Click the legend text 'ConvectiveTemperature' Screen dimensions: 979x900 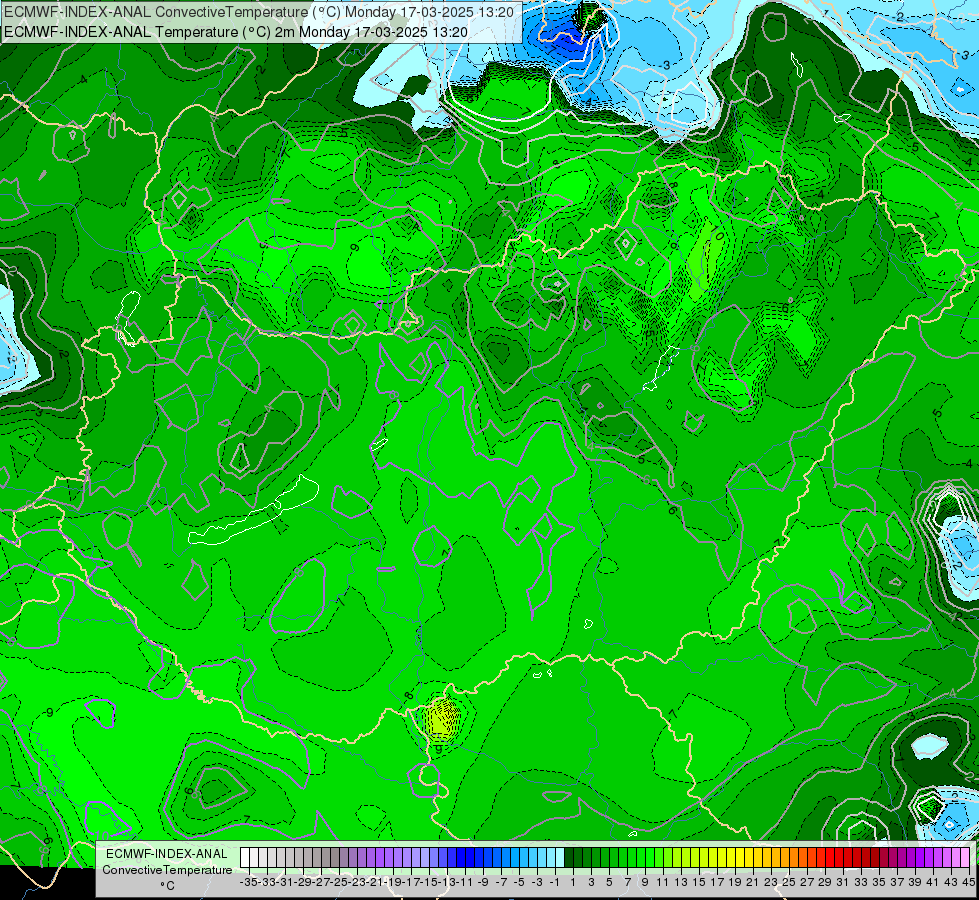coord(167,869)
